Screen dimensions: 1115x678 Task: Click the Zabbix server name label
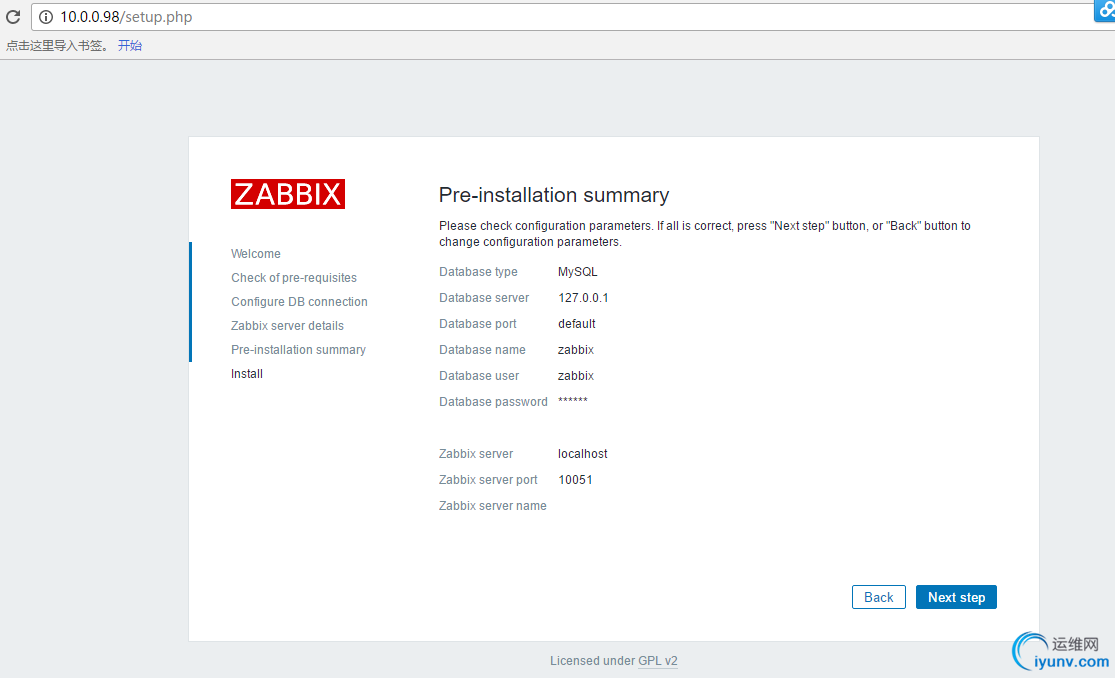(x=492, y=506)
